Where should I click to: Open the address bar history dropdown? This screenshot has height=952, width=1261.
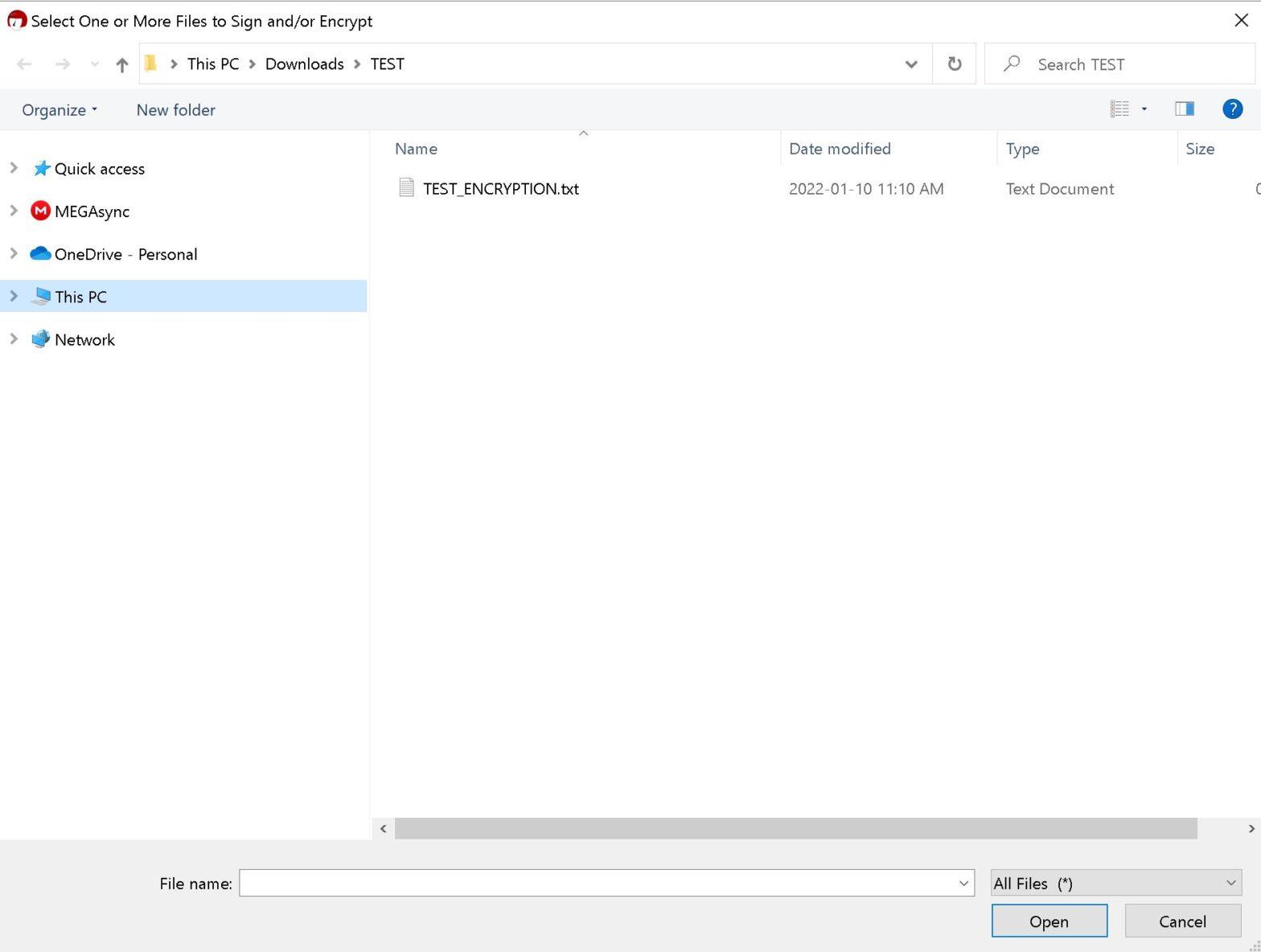pyautogui.click(x=911, y=64)
